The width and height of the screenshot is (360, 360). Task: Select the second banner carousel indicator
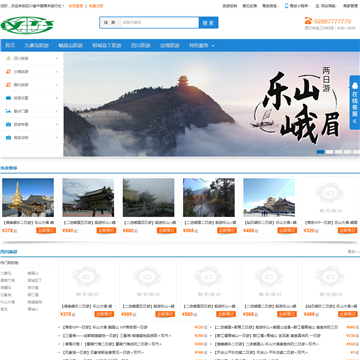(x=330, y=152)
